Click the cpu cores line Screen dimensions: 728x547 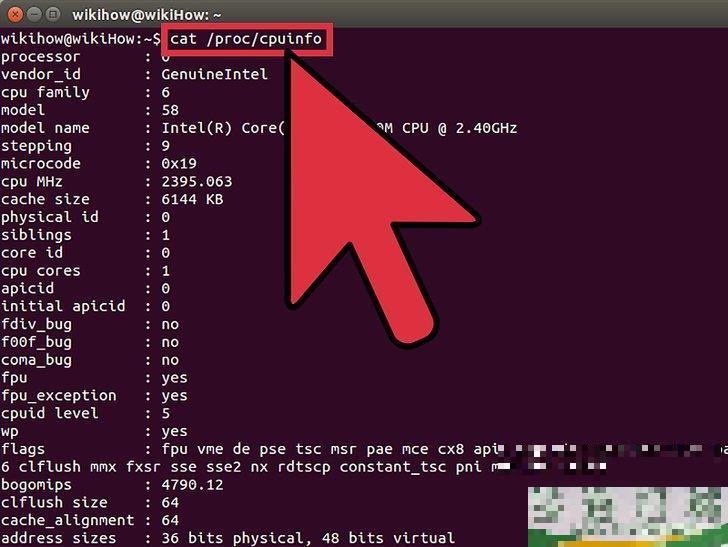85,271
